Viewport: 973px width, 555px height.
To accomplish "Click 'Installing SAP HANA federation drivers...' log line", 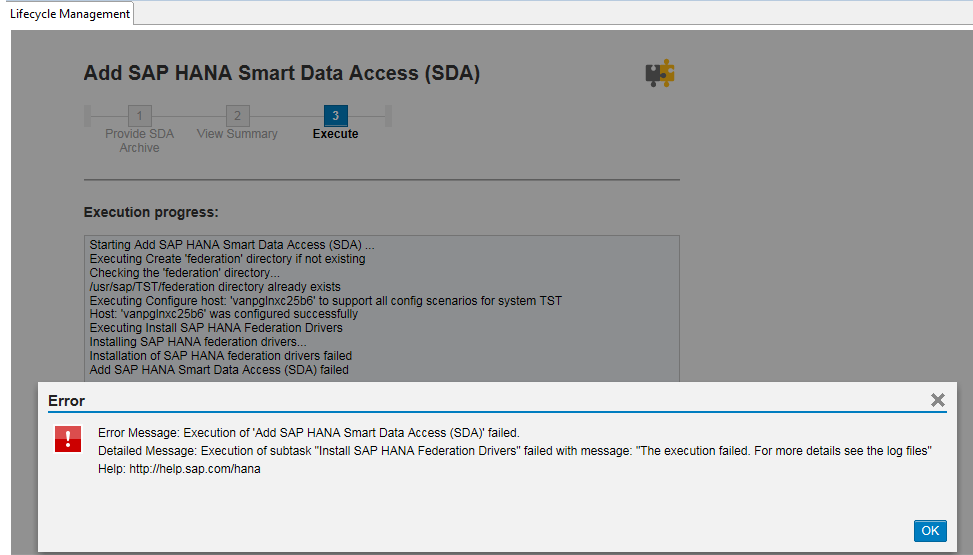I will point(198,342).
